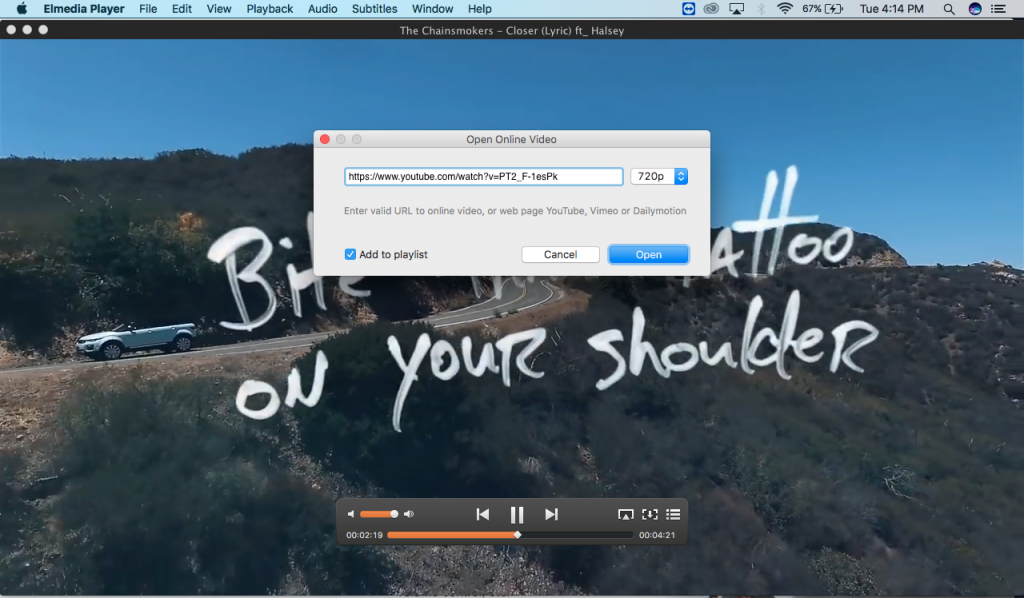Open the playlist icon in playback controls

click(673, 513)
